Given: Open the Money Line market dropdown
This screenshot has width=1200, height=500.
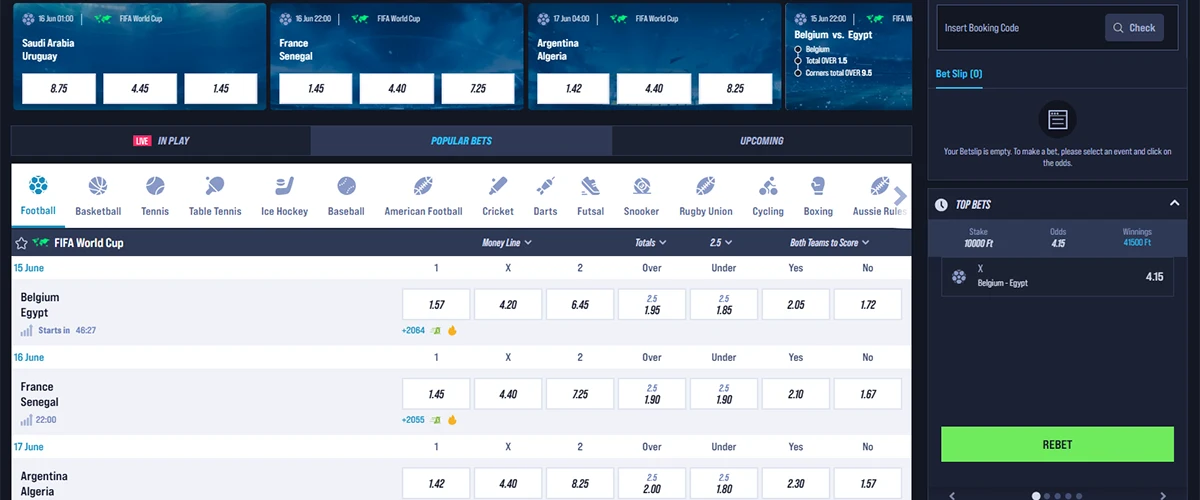Looking at the screenshot, I should pyautogui.click(x=507, y=243).
